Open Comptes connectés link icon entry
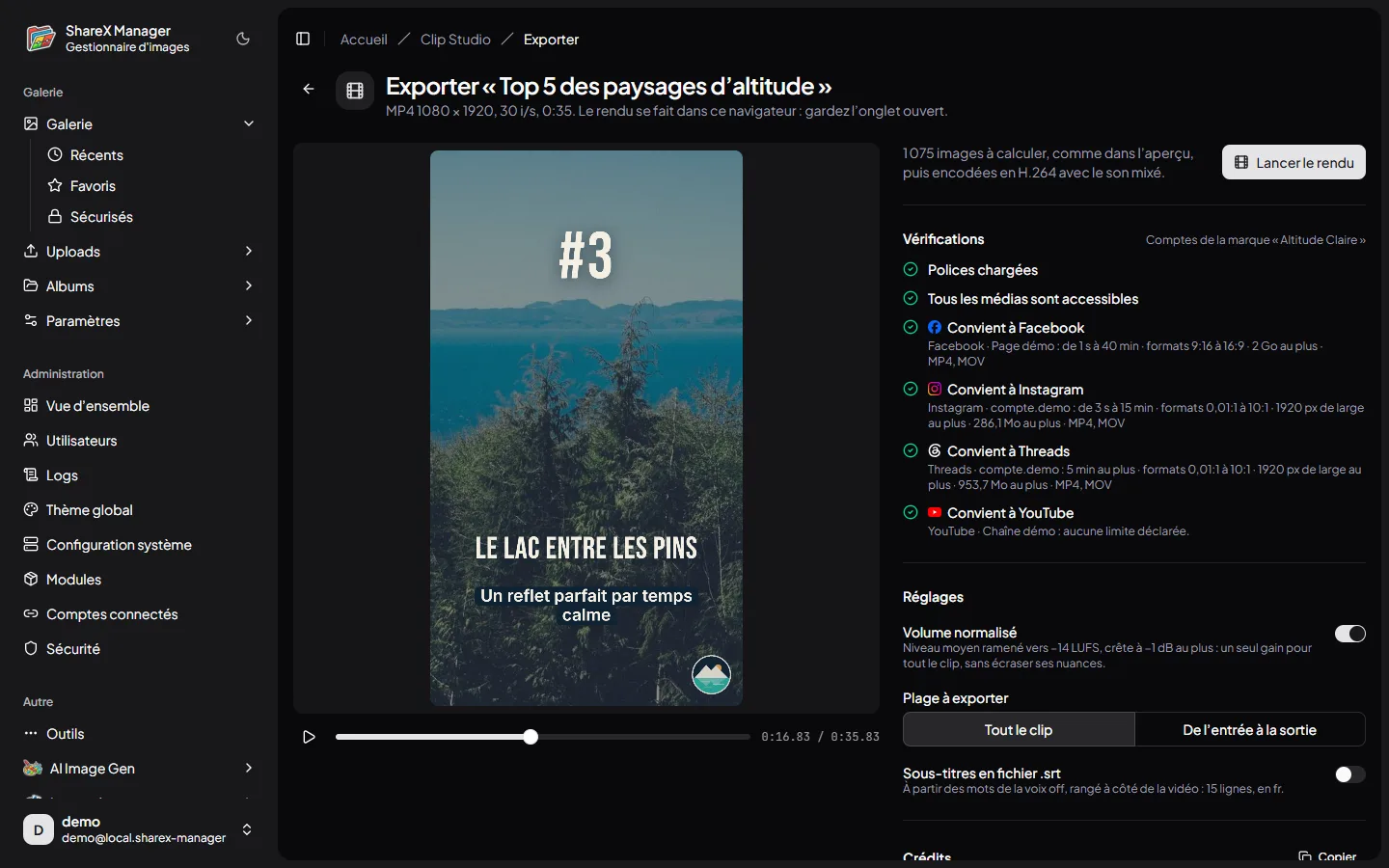 139,614
